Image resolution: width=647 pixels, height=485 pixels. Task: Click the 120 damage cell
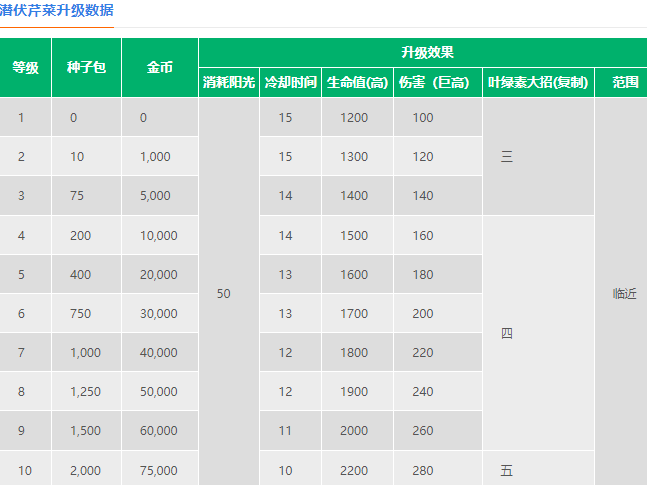[438, 156]
